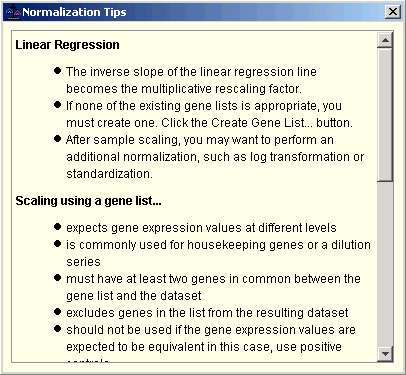This screenshot has width=406, height=375.
Task: Click the word 'standardization.'
Action: (109, 174)
